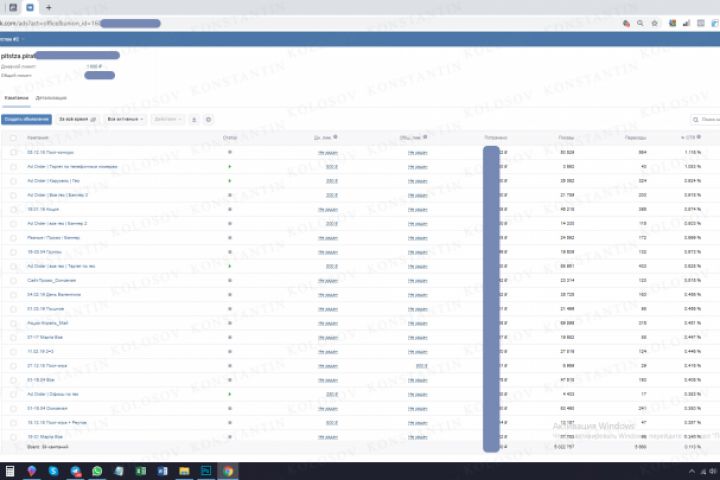Click stop status icon of '11.02.19 2=3'
Screen dimensions: 720x480
(230, 351)
